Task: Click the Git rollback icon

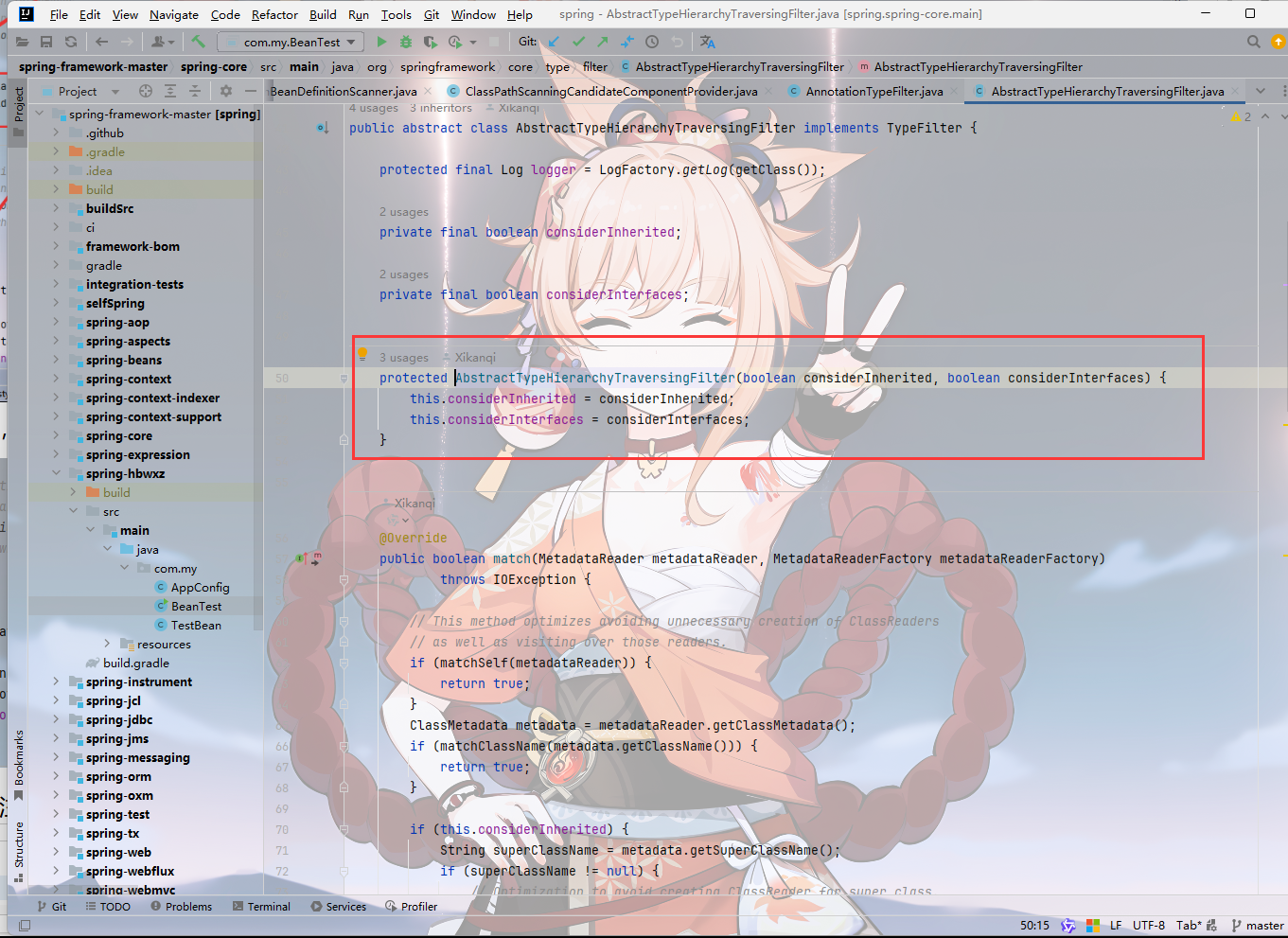Action: pos(677,42)
